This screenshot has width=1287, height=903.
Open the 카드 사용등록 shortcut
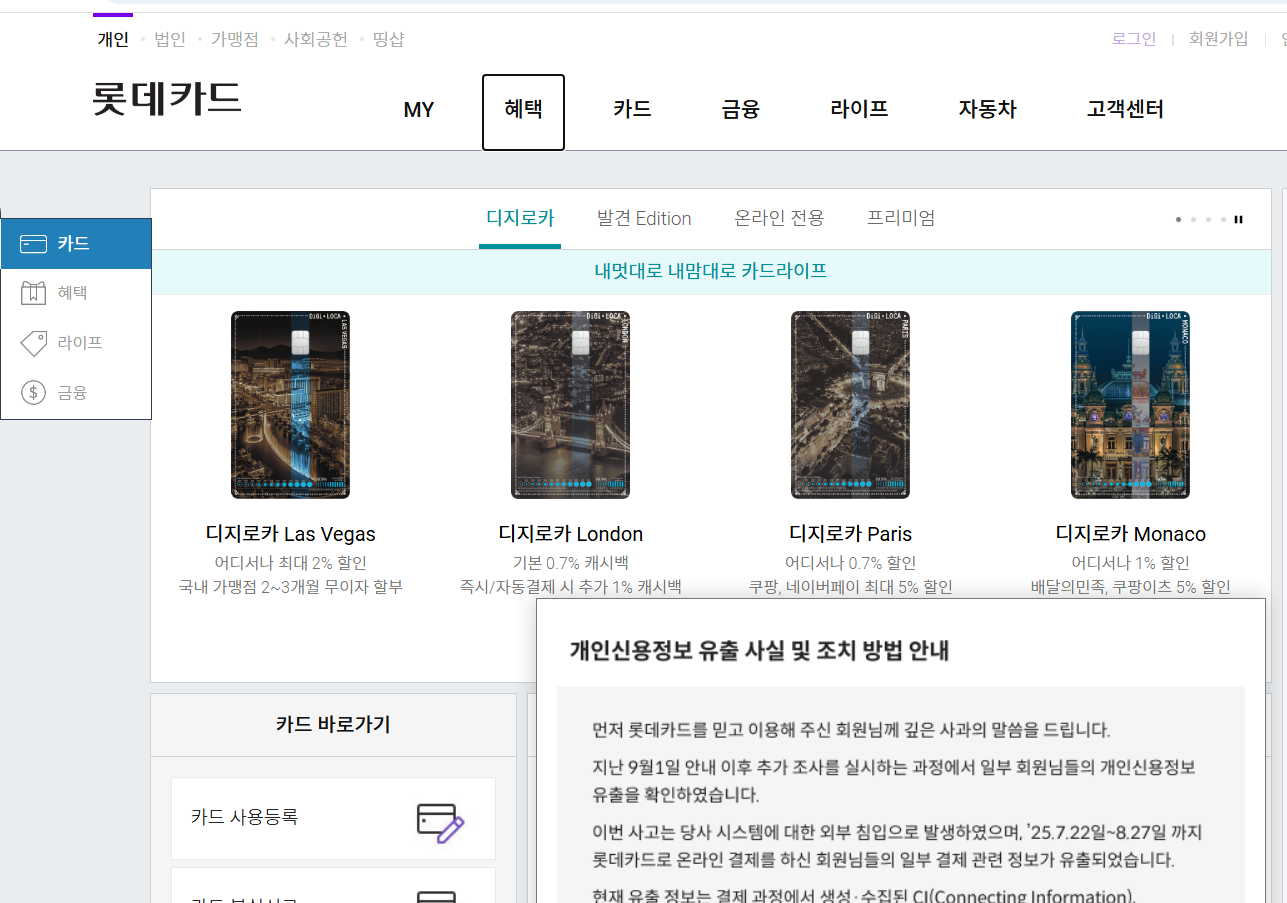point(333,818)
